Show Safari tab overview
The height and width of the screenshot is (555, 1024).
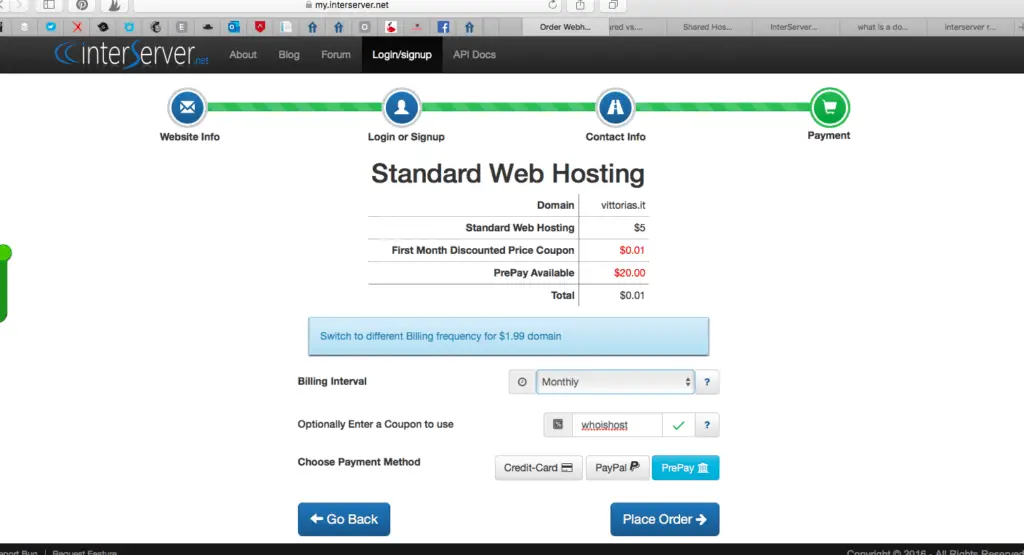(x=613, y=5)
